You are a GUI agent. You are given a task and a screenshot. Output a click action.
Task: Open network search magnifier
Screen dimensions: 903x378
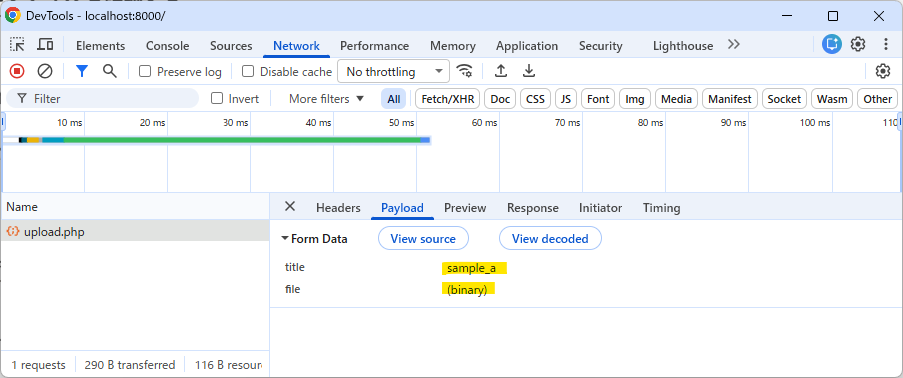pos(109,71)
